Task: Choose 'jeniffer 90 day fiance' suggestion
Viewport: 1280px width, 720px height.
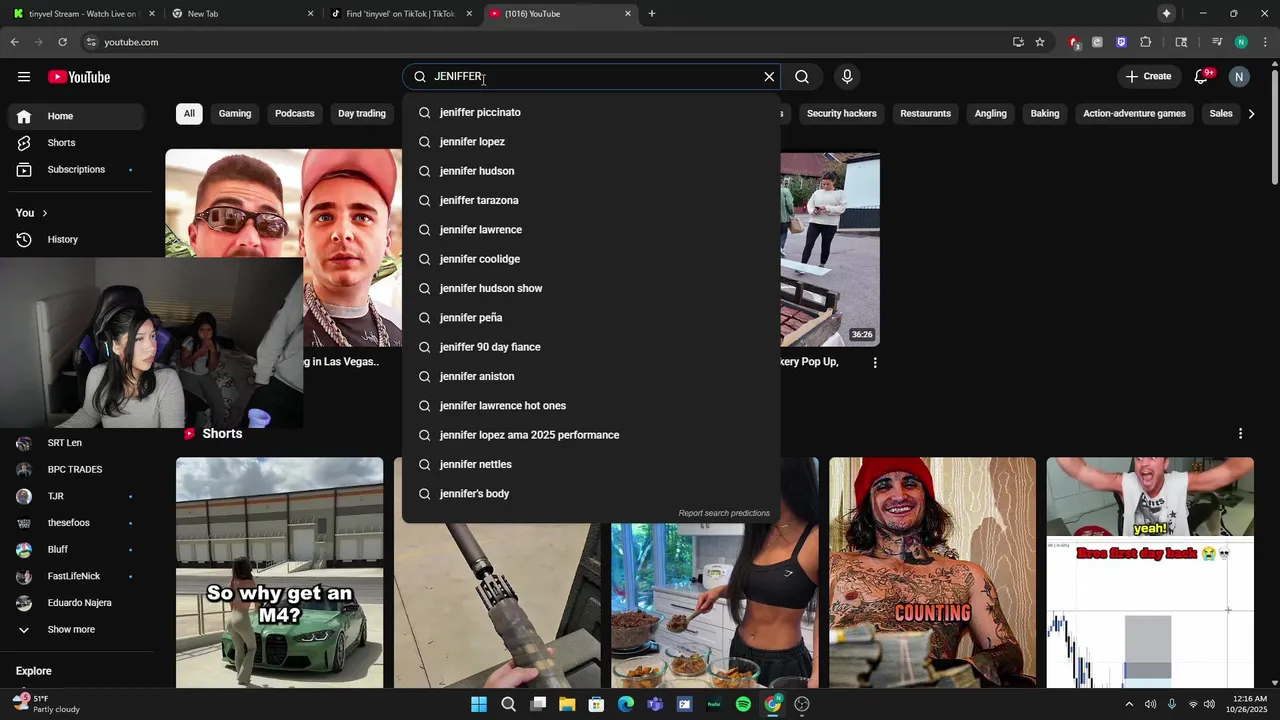Action: point(591,347)
